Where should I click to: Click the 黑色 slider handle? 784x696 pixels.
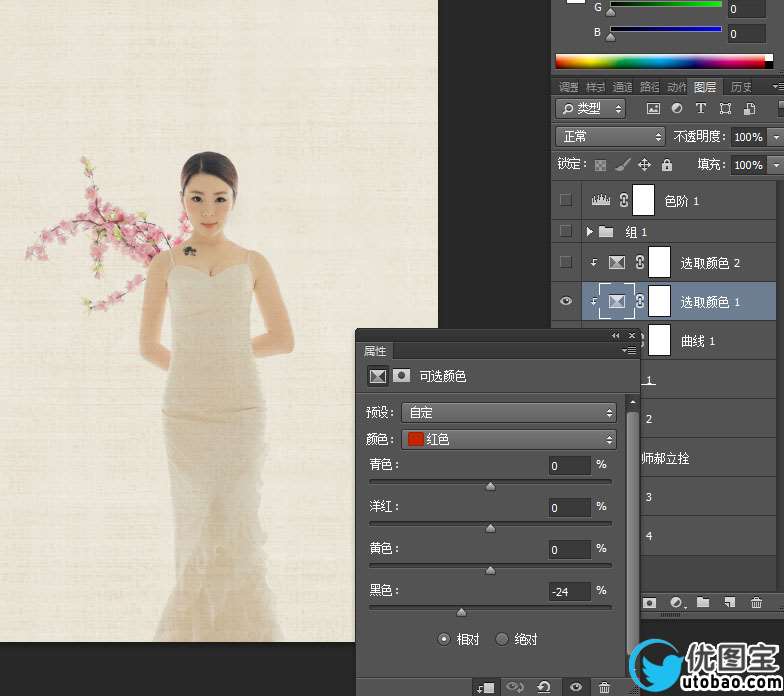(461, 612)
